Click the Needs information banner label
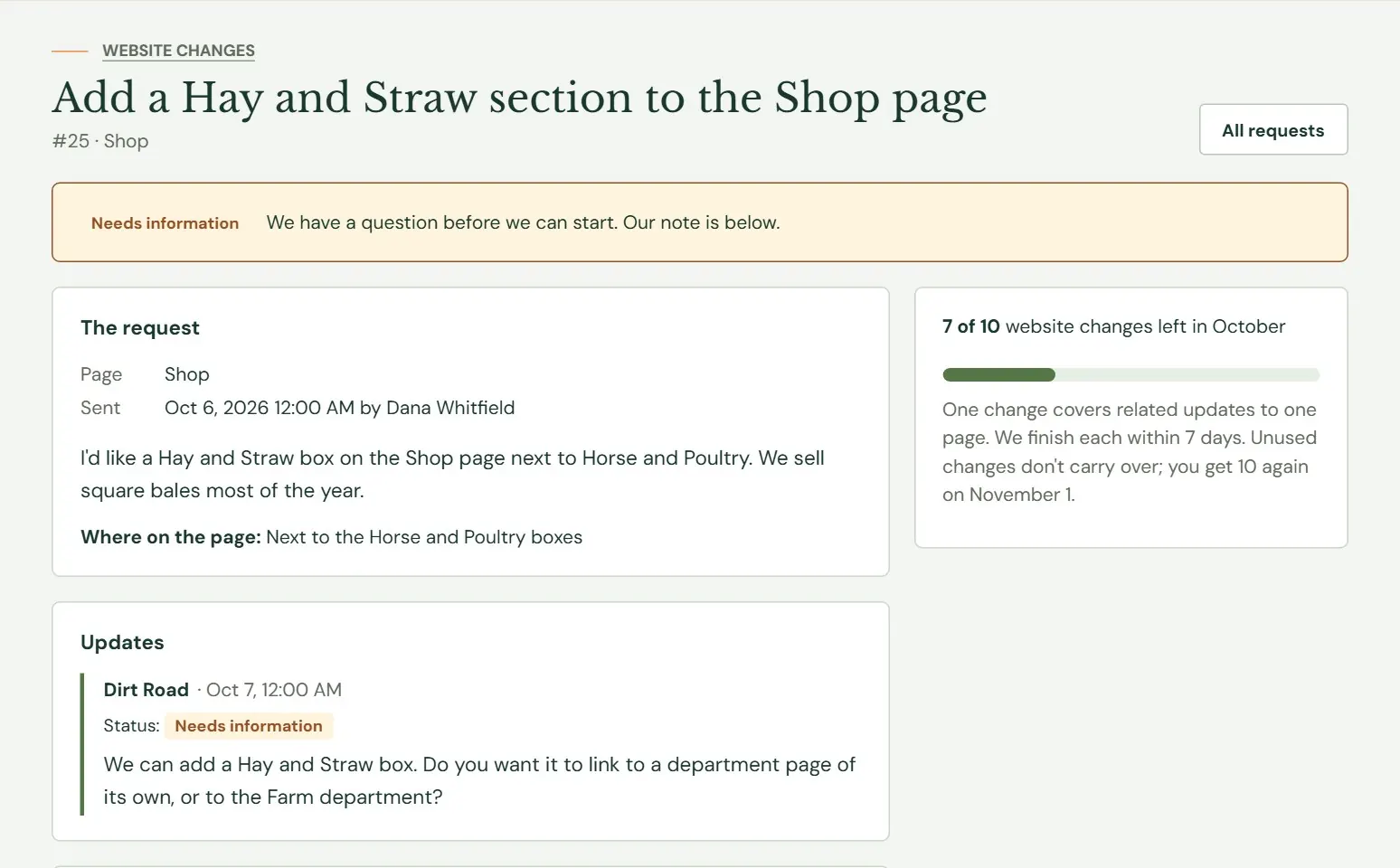This screenshot has height=868, width=1400. (165, 223)
